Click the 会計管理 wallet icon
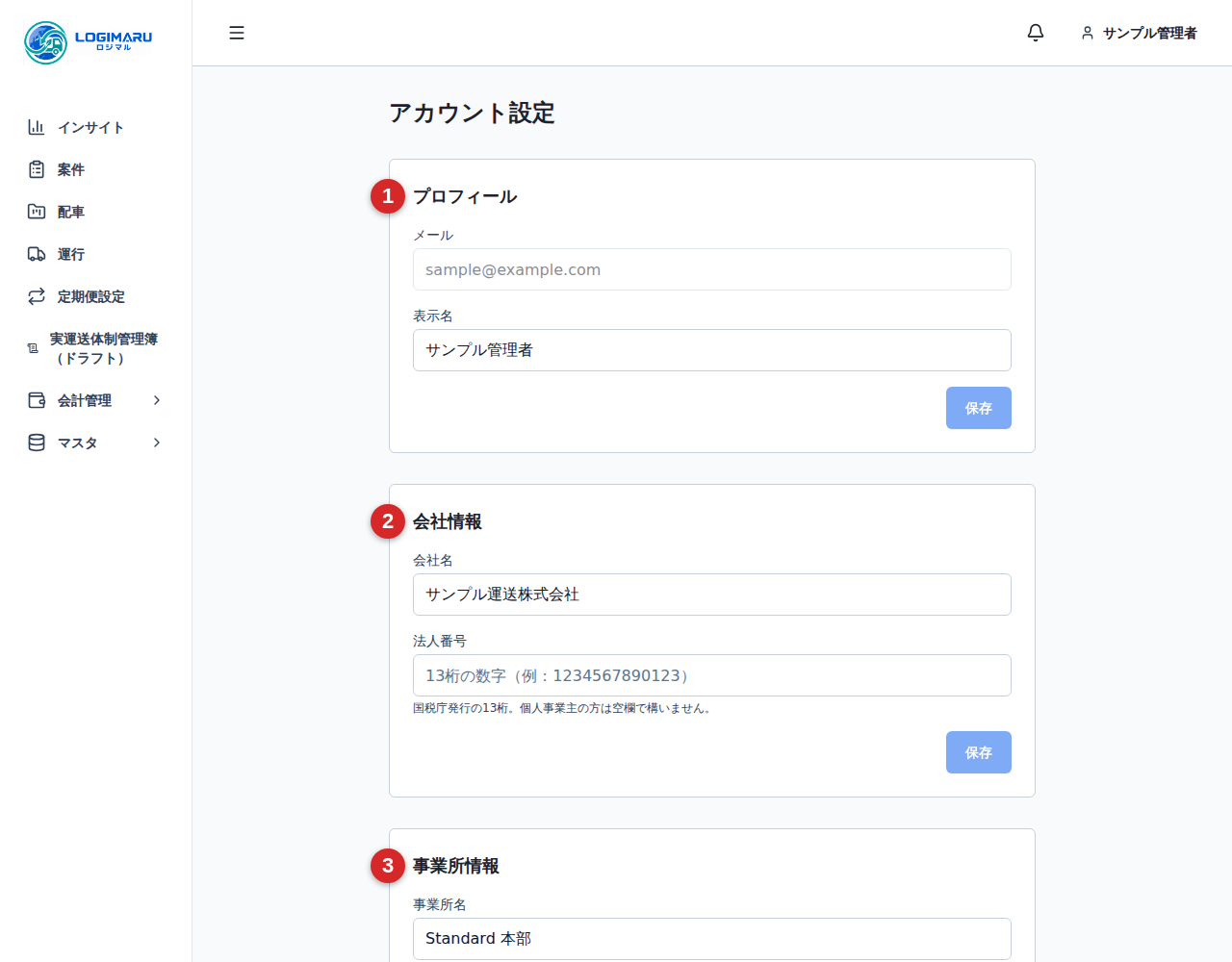This screenshot has height=962, width=1232. [37, 400]
